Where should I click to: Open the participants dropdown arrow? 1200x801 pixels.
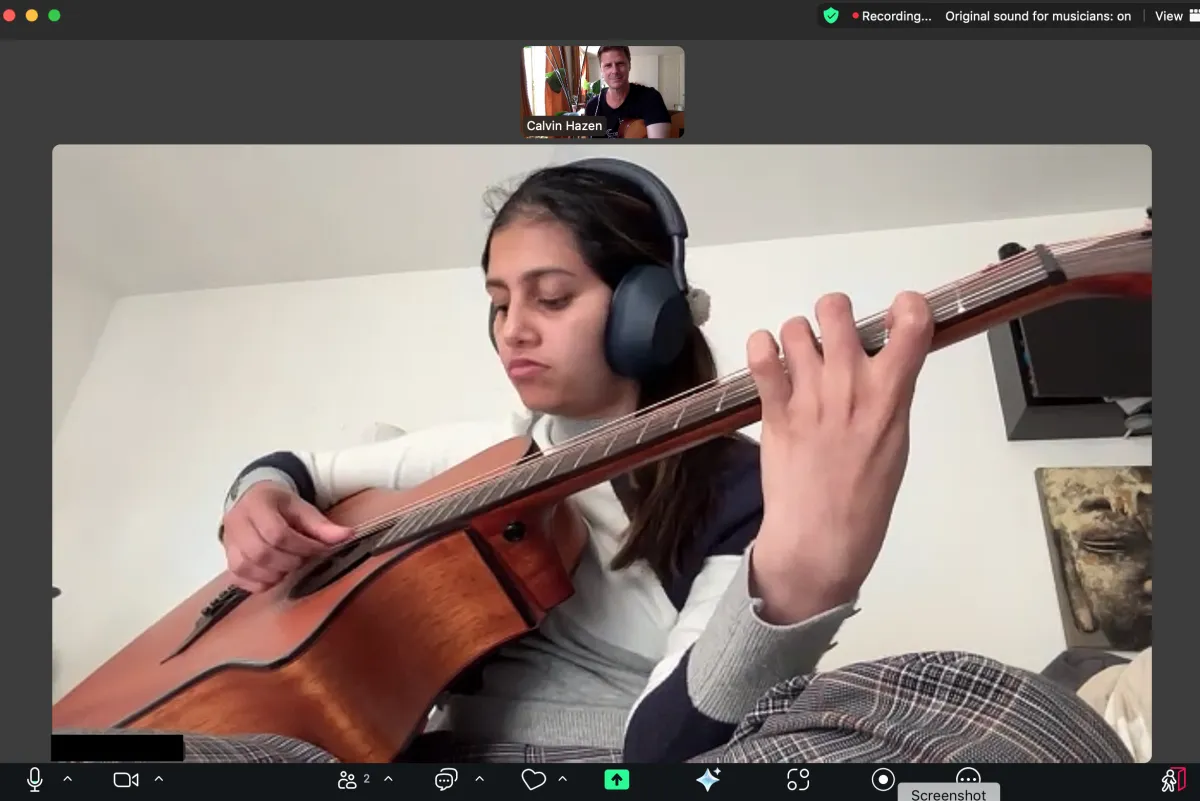[388, 779]
